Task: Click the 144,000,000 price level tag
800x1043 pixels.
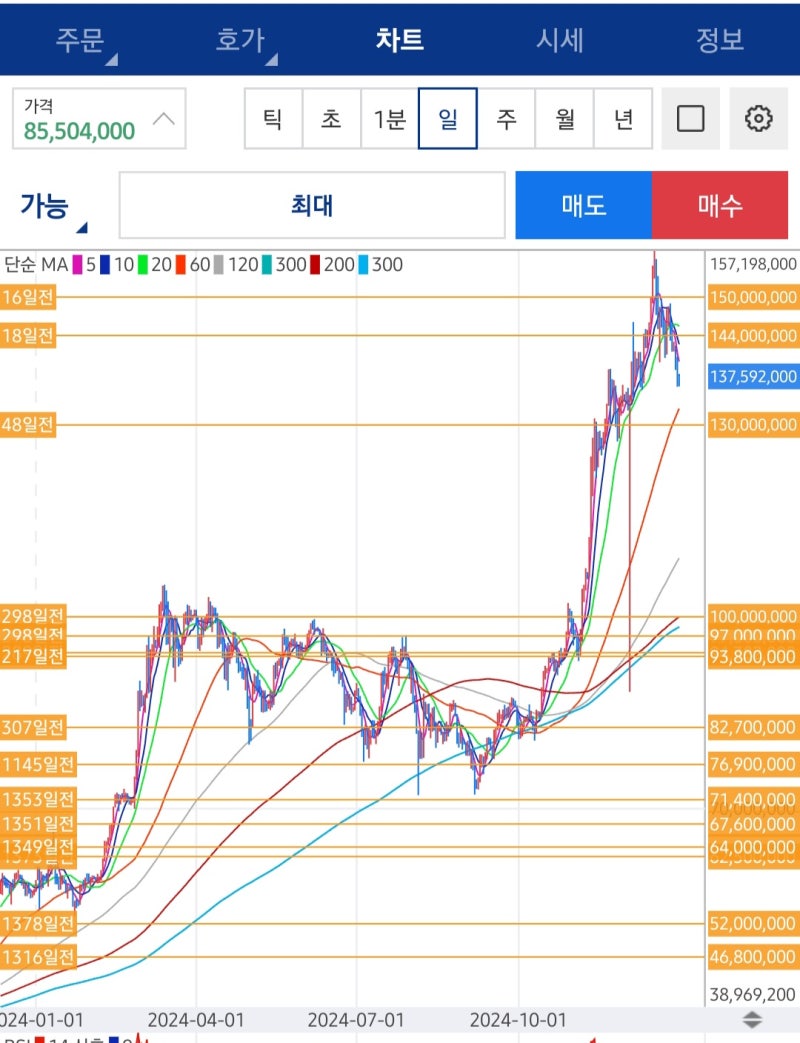Action: point(753,335)
